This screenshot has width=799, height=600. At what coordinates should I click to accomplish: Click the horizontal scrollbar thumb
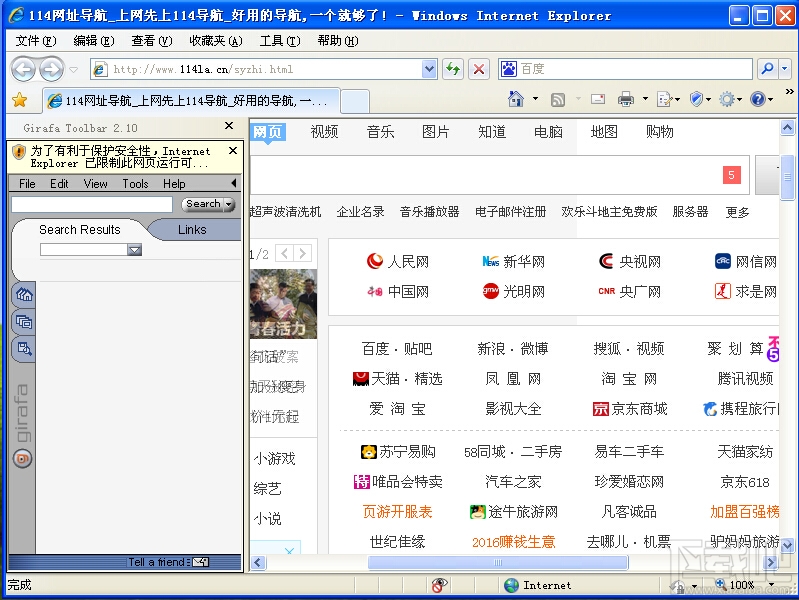click(x=498, y=563)
